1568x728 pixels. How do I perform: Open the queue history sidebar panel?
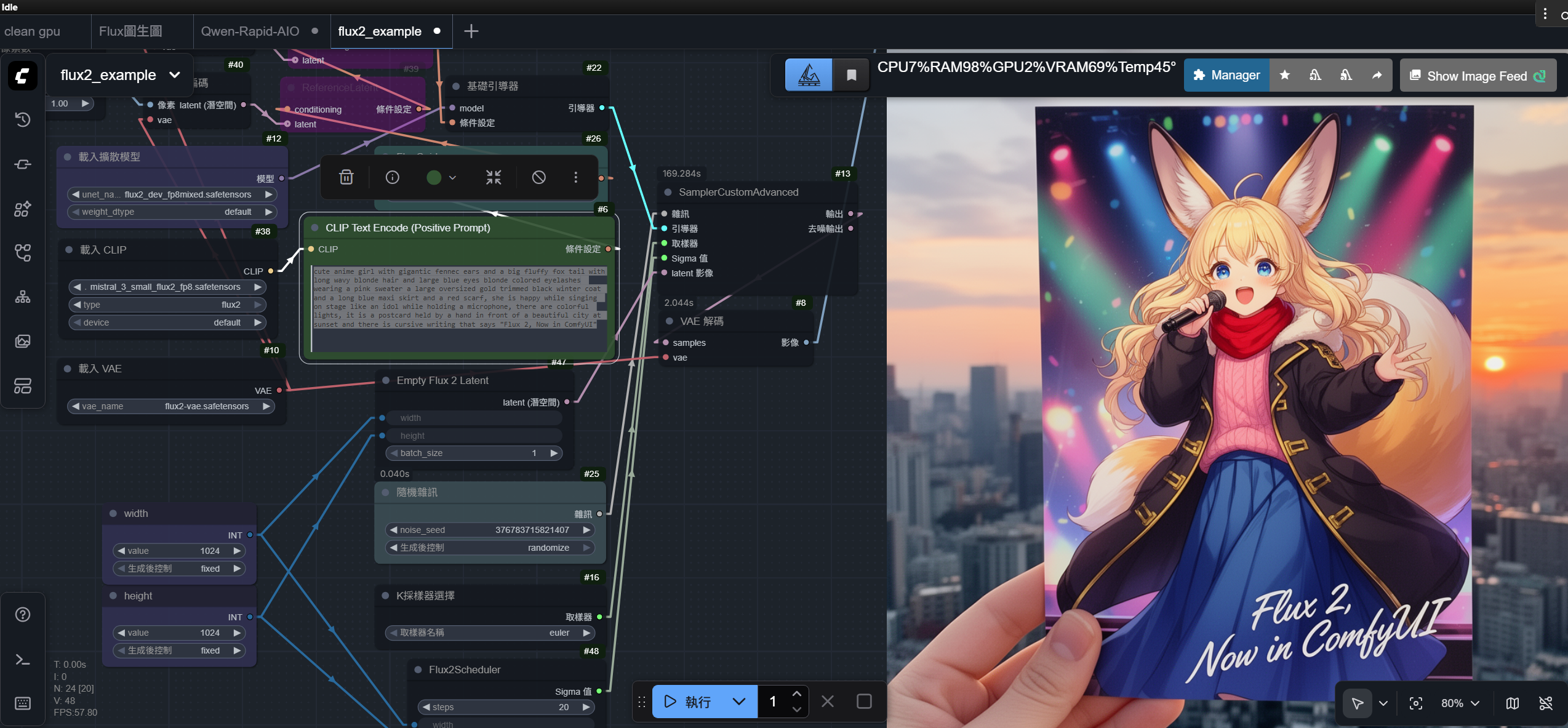tap(23, 119)
